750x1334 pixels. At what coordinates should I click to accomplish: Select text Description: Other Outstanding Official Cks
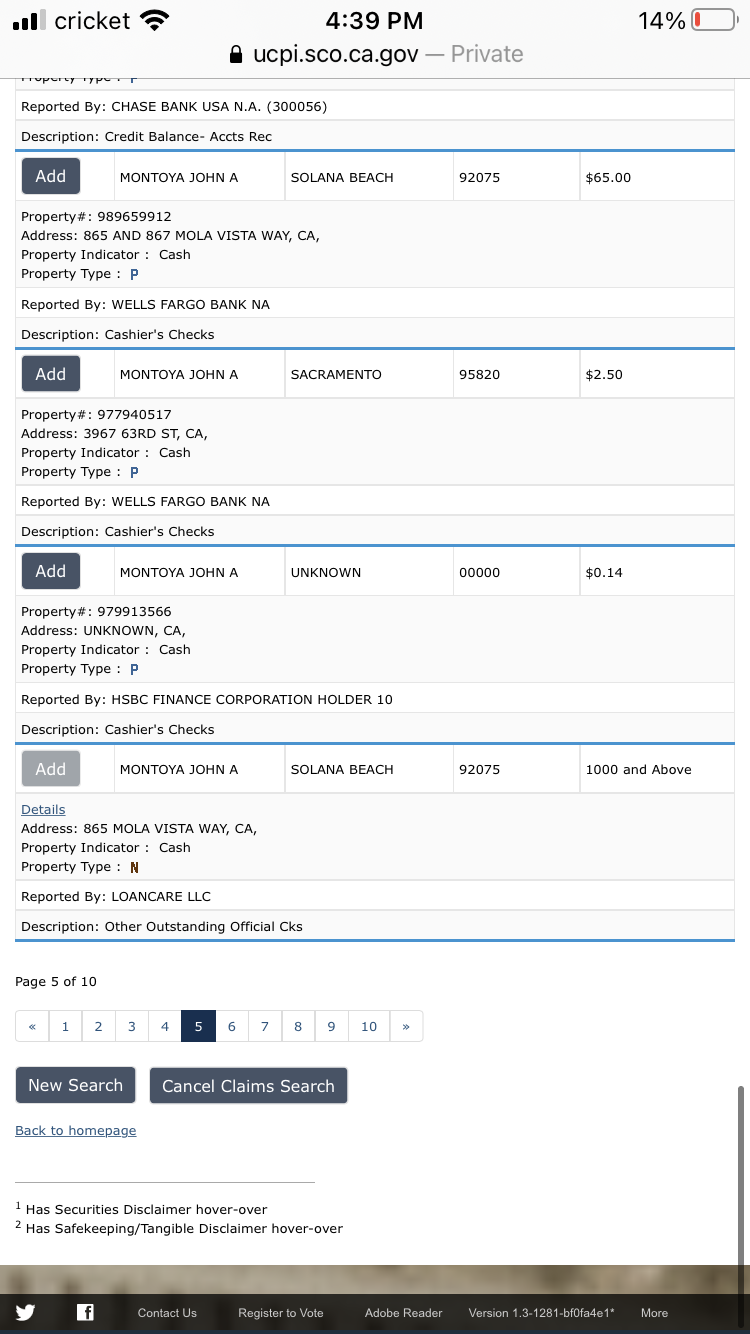click(162, 927)
